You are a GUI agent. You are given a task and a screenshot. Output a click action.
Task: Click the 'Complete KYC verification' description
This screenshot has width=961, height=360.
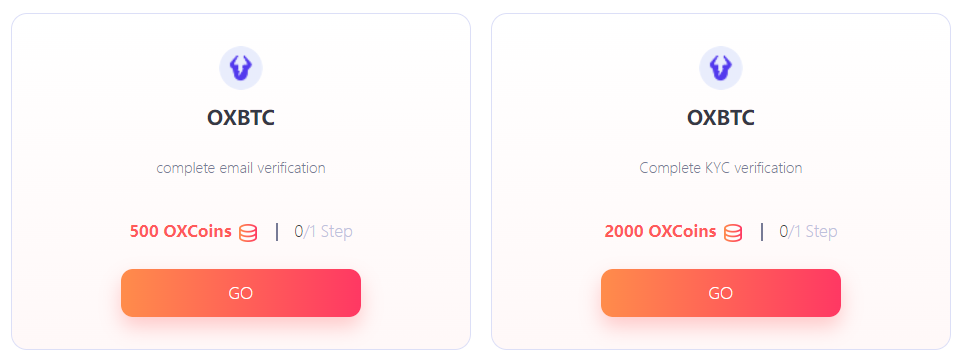click(721, 168)
